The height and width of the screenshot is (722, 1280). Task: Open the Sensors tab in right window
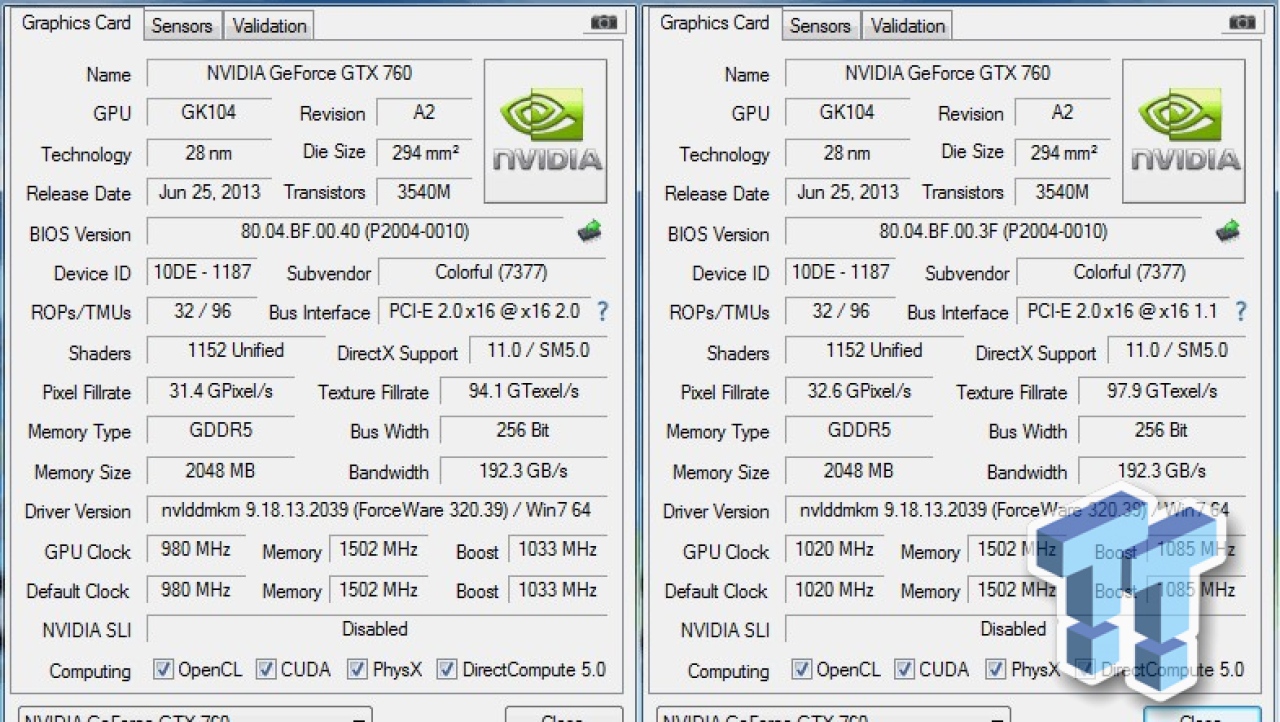pyautogui.click(x=820, y=26)
